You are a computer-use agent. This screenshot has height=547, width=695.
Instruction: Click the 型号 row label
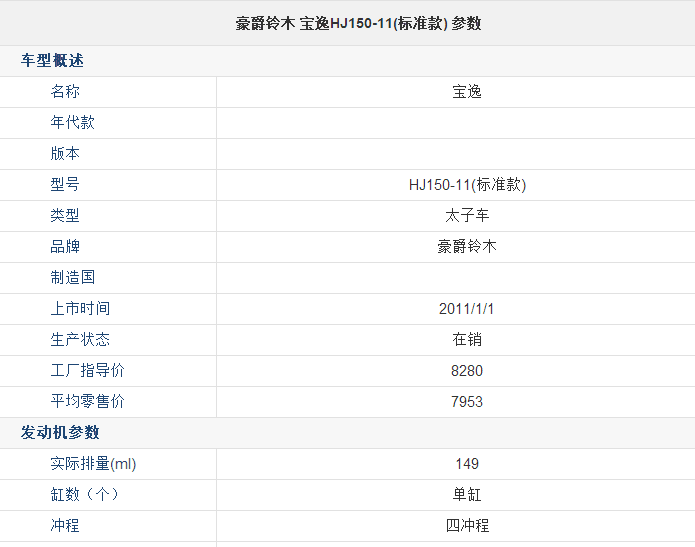click(65, 184)
